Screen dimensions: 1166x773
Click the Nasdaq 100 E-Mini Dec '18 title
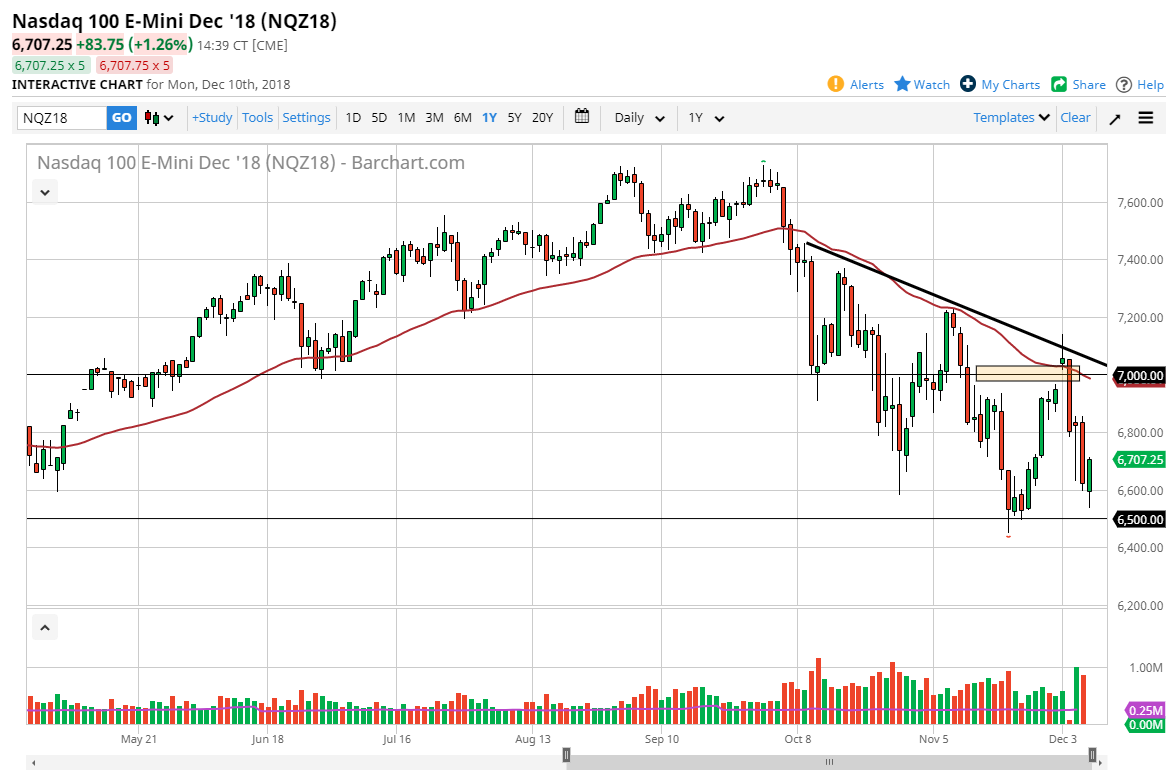coord(174,21)
